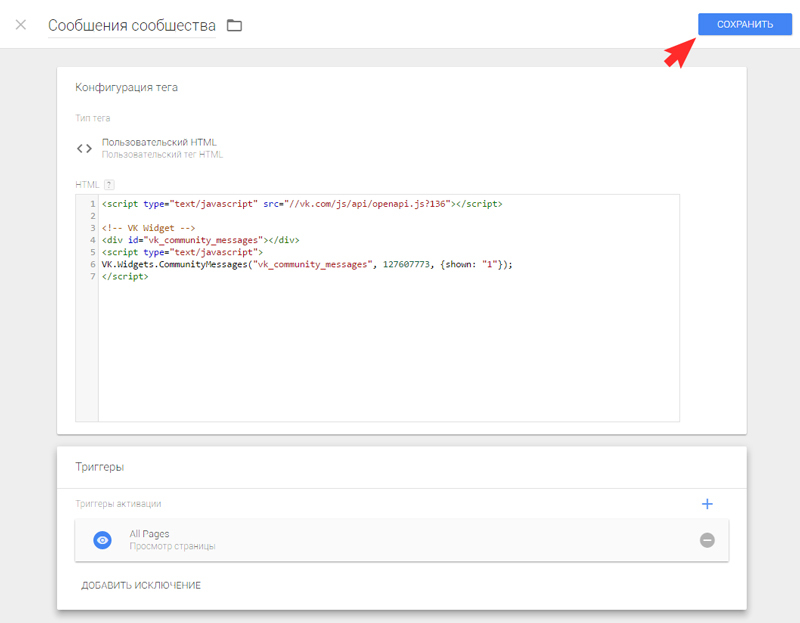
Task: Open the HTML help question mark icon
Action: (x=109, y=185)
